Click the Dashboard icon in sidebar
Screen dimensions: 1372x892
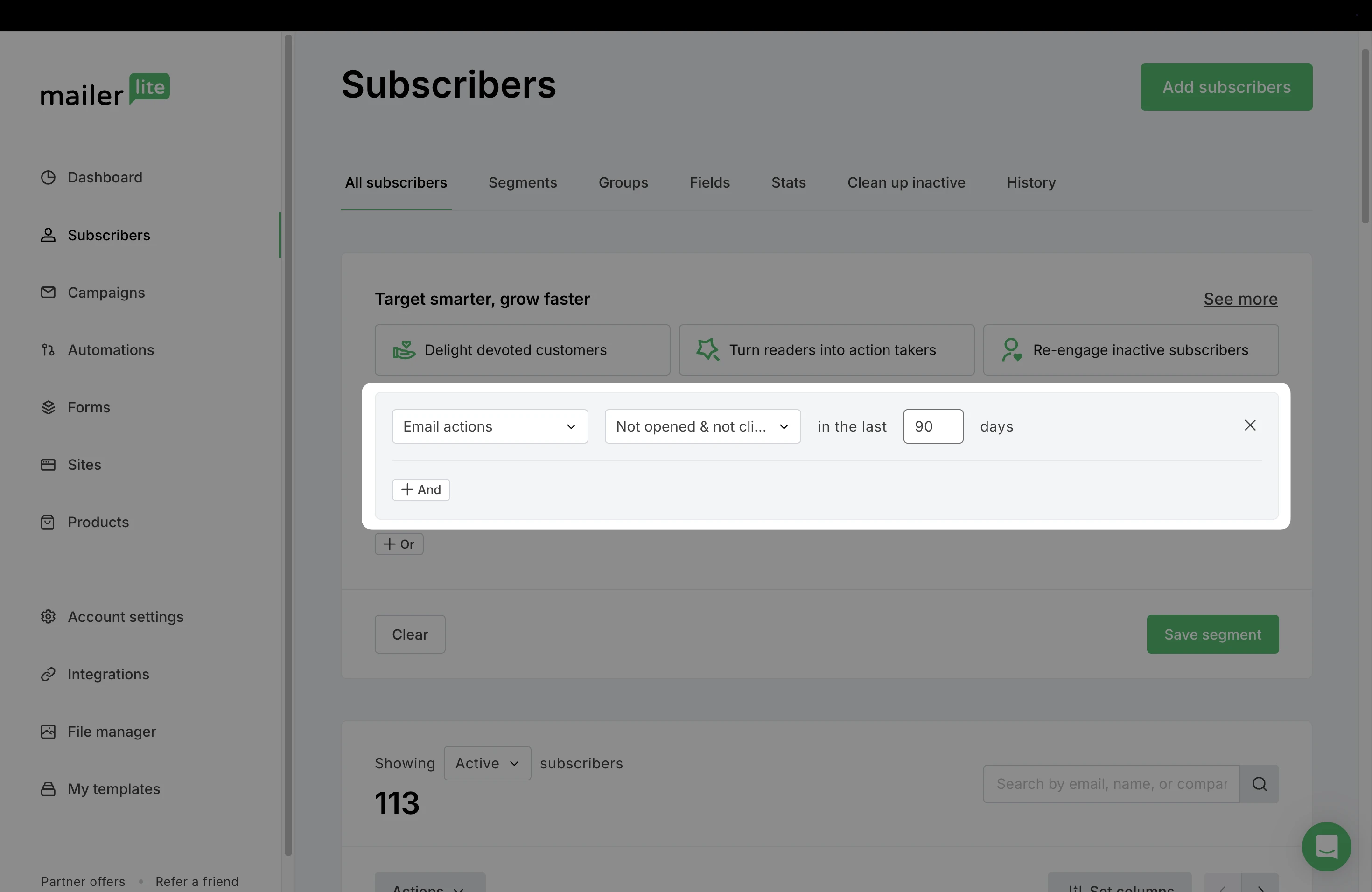tap(49, 177)
